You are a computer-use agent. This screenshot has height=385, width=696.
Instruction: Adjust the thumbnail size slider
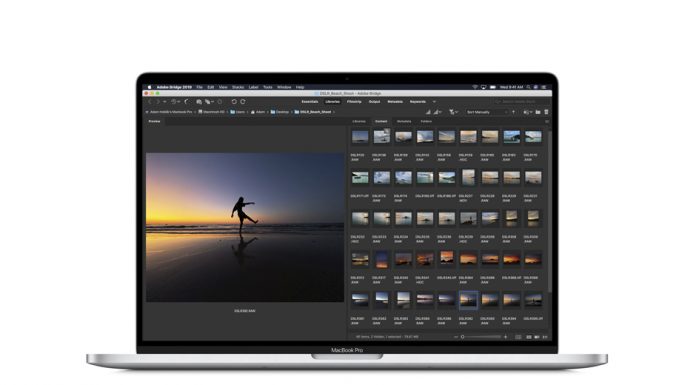(482, 337)
